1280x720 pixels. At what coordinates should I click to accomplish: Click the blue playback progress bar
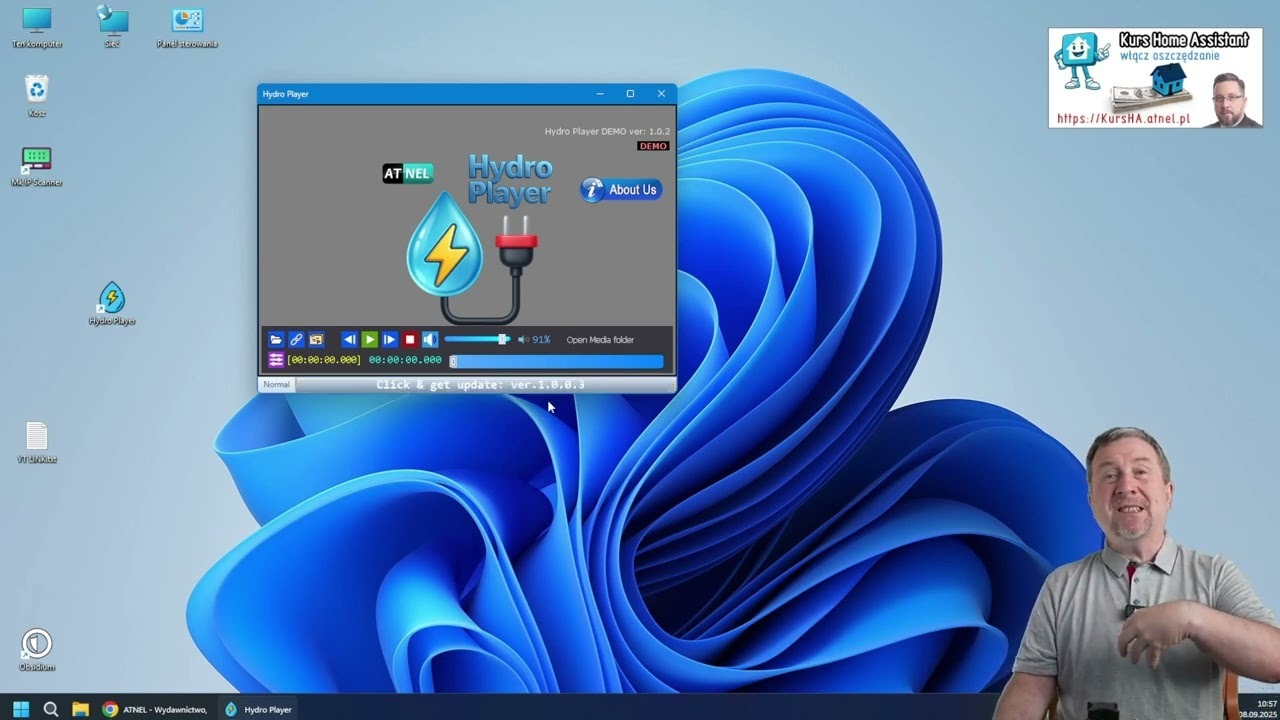(x=558, y=361)
